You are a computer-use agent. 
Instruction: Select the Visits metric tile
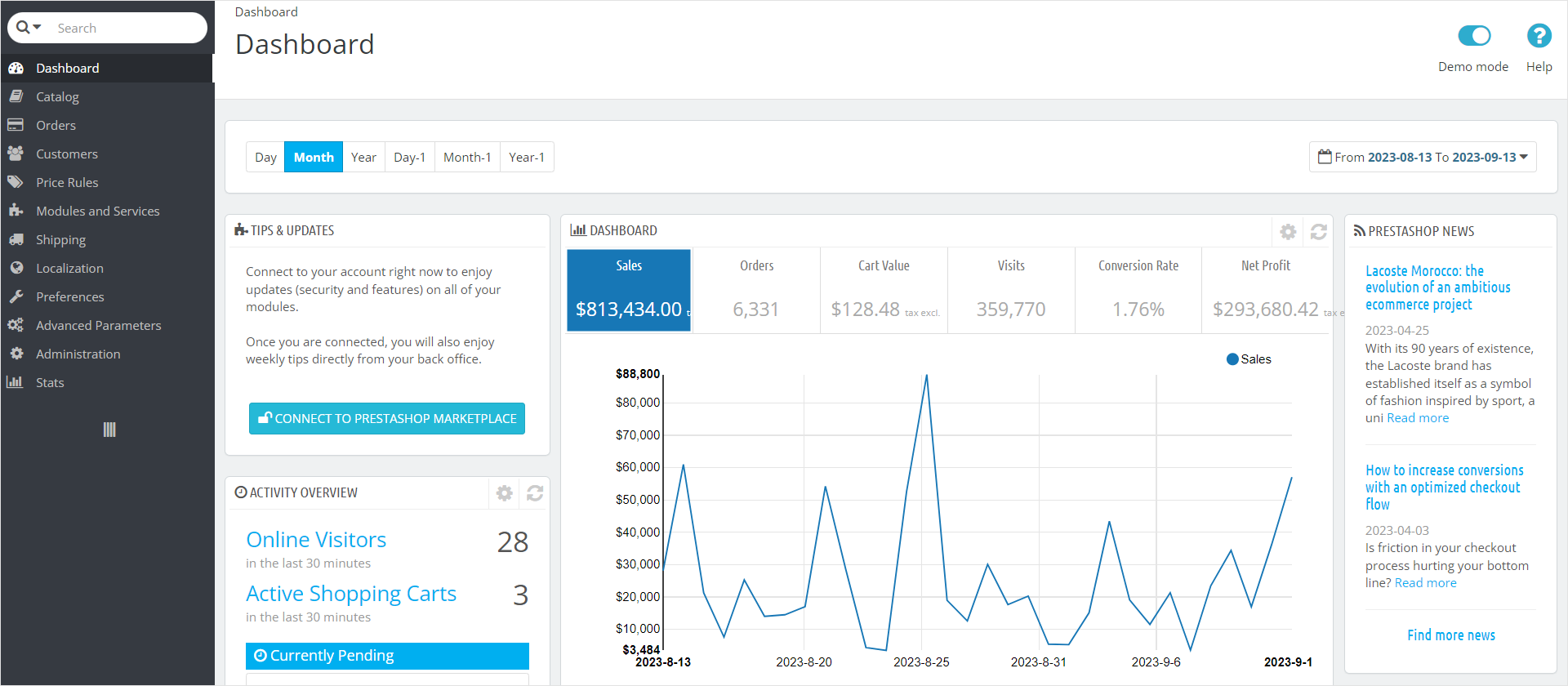point(1011,291)
